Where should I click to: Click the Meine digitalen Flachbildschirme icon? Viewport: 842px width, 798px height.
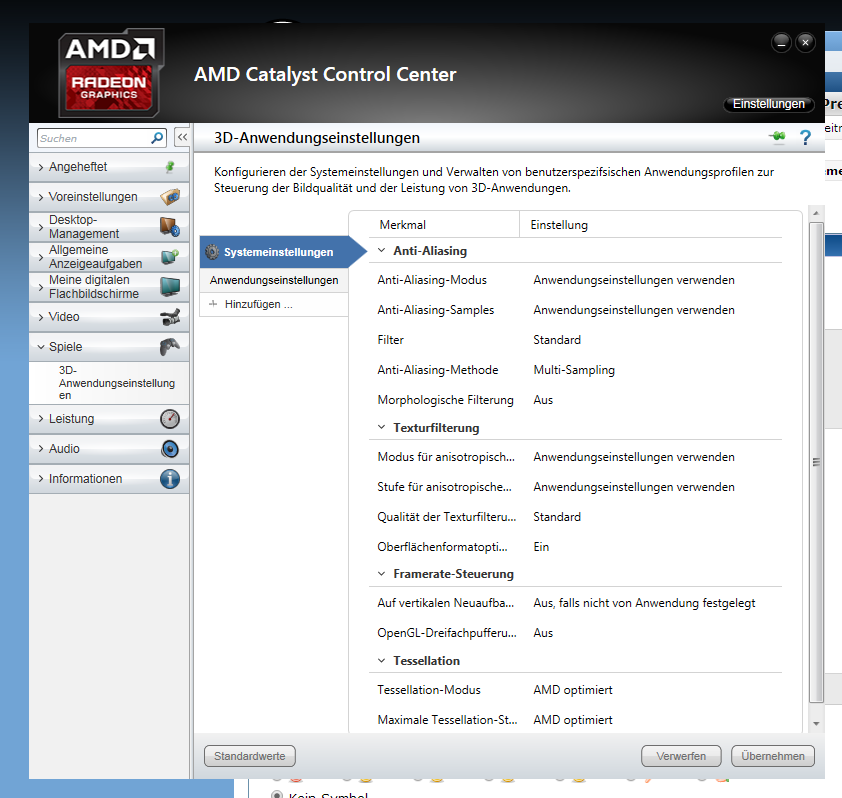pos(170,287)
